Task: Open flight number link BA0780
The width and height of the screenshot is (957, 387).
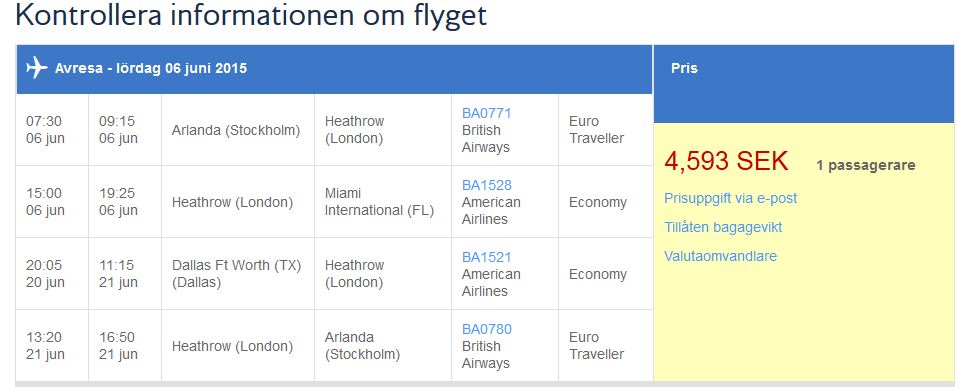Action: [x=486, y=330]
